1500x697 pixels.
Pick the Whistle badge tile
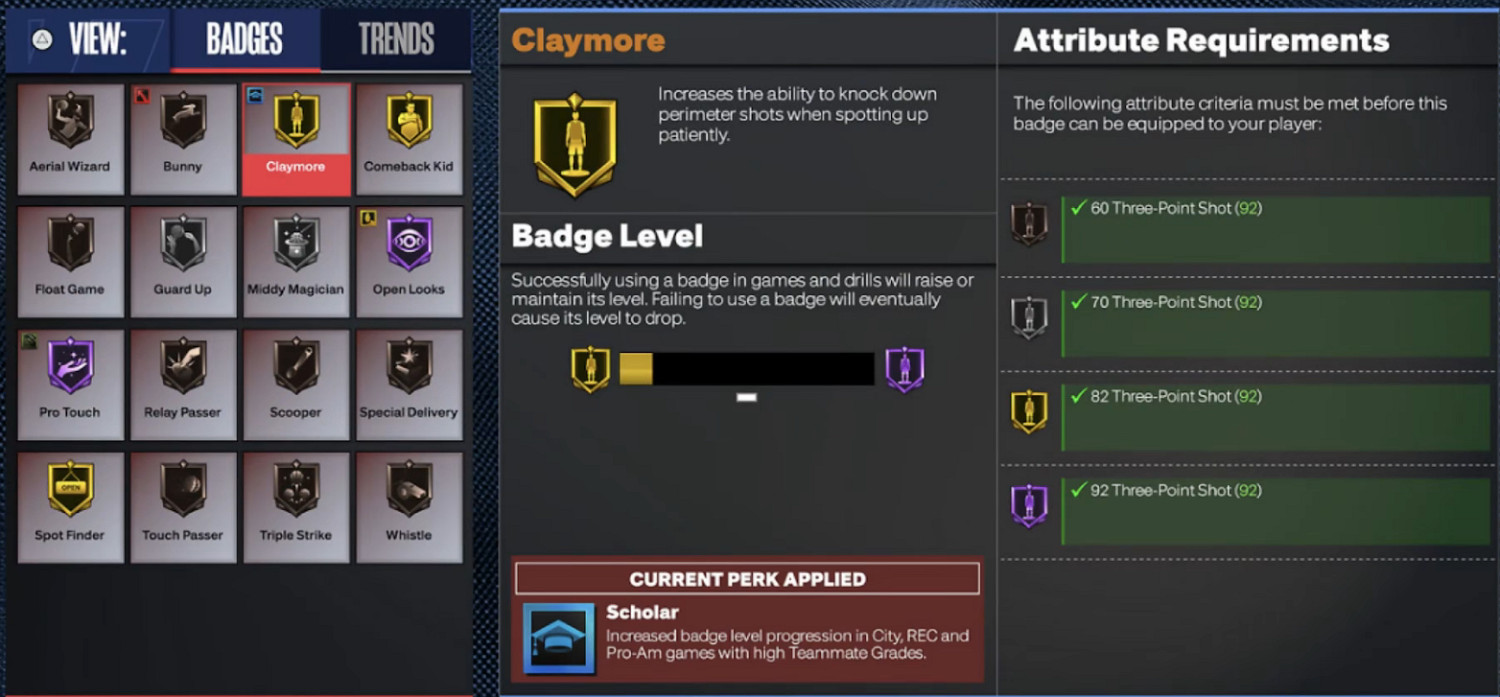tap(409, 508)
